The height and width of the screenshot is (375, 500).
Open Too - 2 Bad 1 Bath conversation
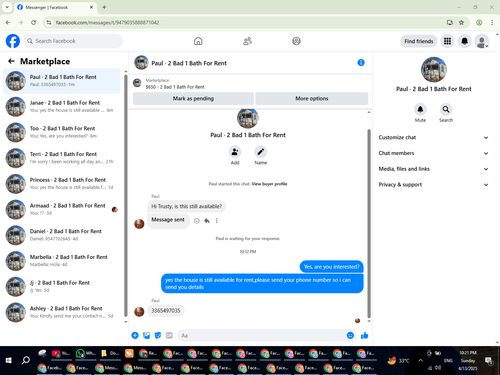coord(62,132)
